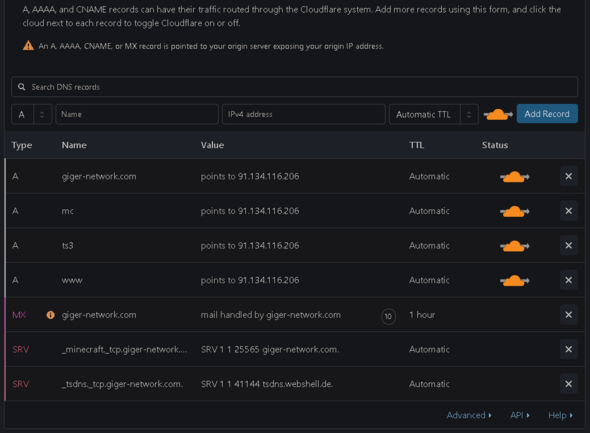Open the record type A dropdown

[x=32, y=114]
